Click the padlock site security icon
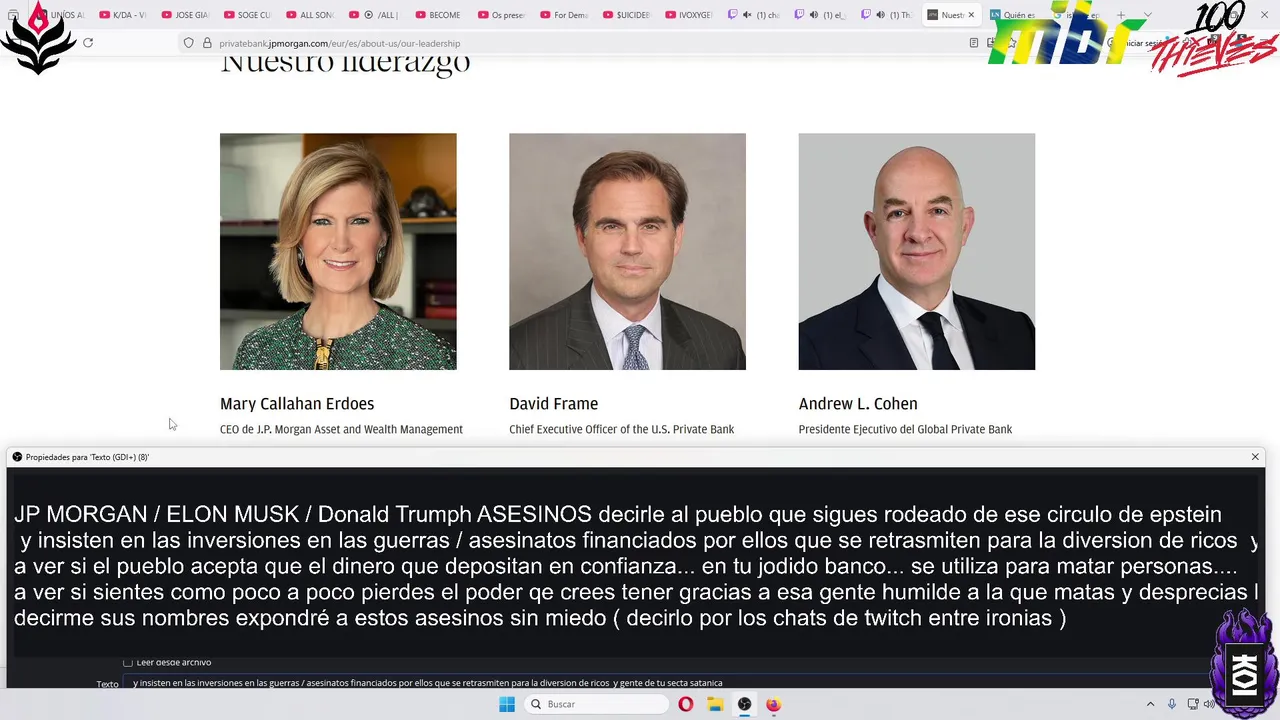 (x=207, y=43)
